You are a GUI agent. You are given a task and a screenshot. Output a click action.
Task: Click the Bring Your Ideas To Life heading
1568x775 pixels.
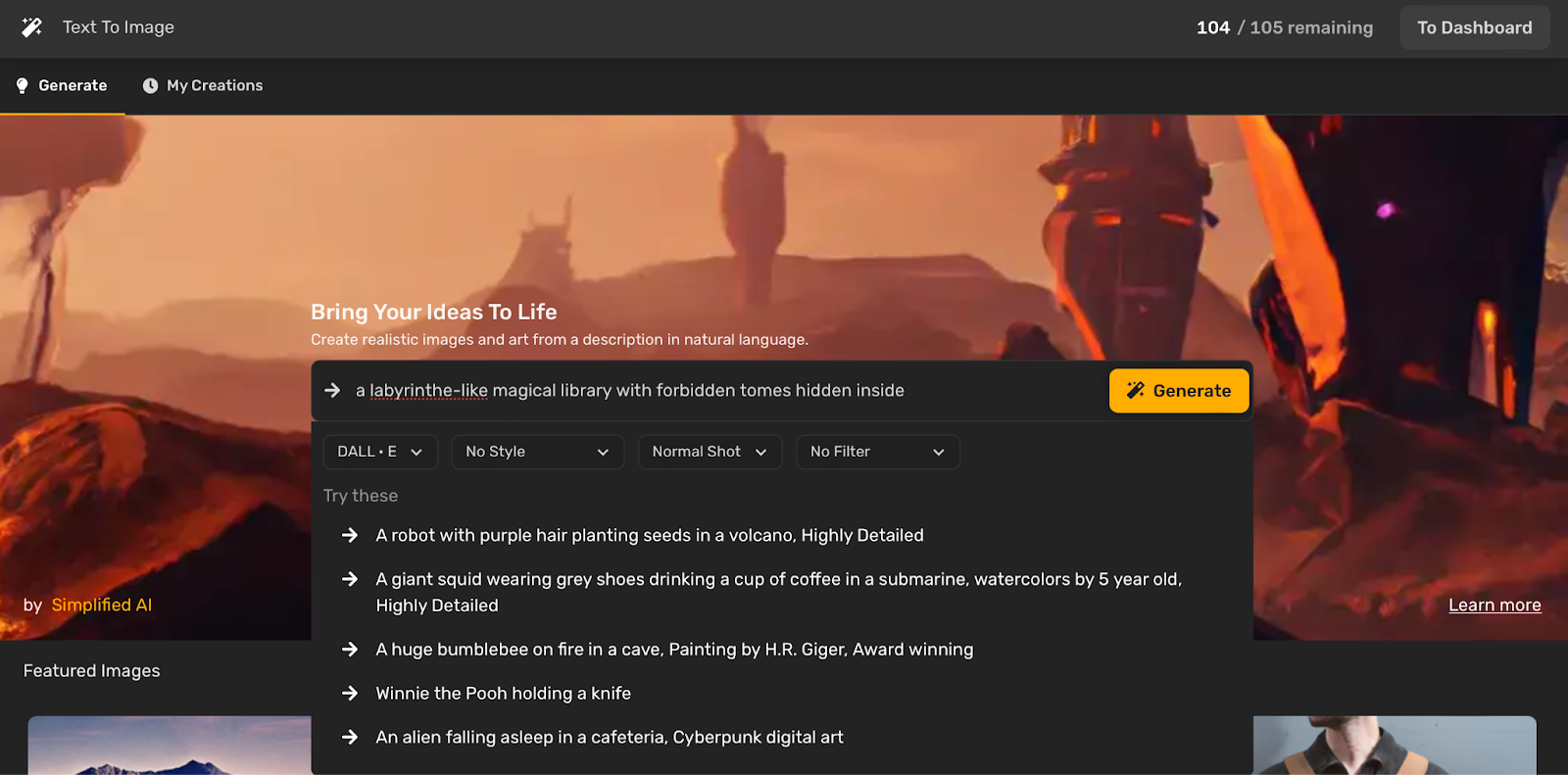click(x=434, y=312)
